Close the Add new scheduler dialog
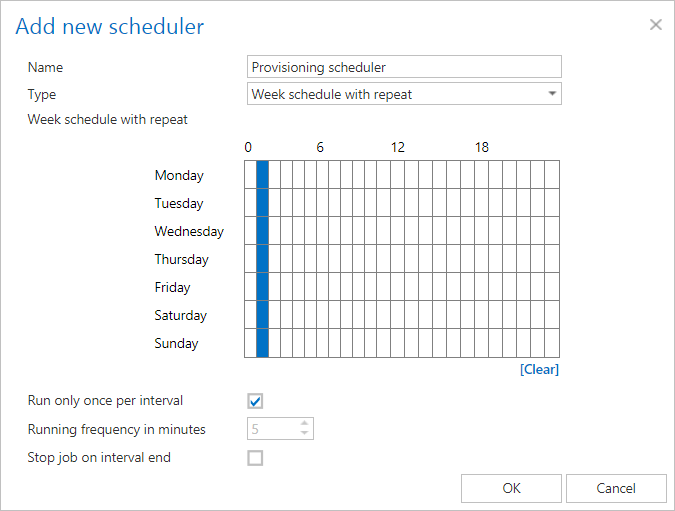 point(656,25)
